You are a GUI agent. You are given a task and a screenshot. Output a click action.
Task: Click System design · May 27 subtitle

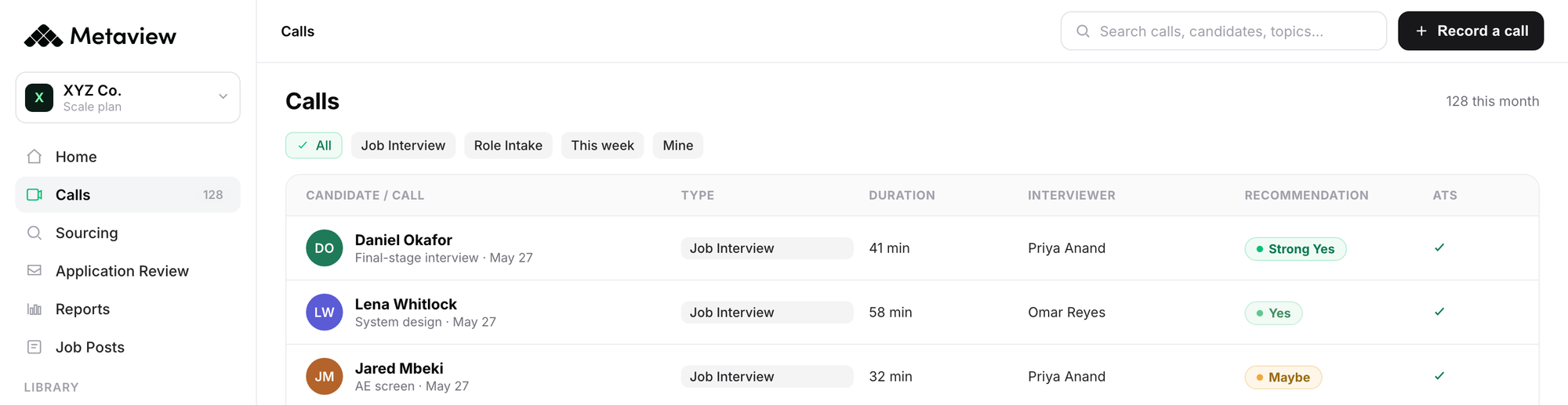click(426, 322)
